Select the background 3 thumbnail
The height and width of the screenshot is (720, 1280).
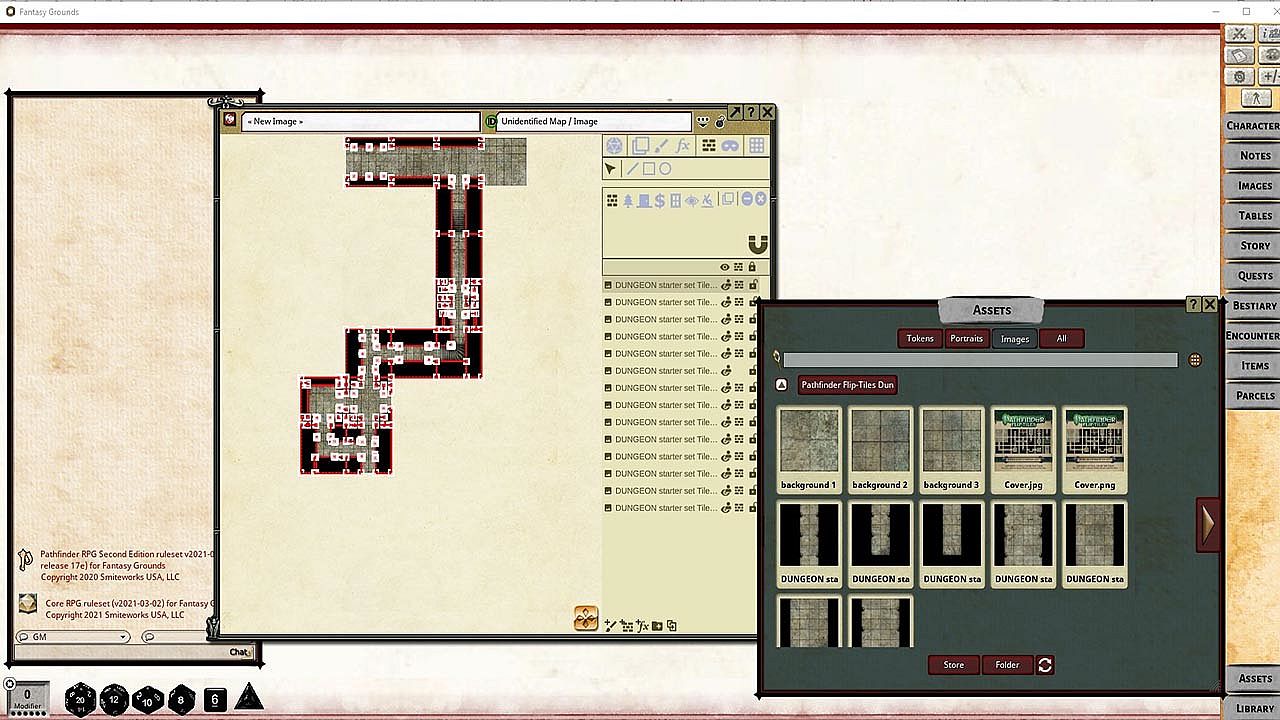pyautogui.click(x=951, y=449)
